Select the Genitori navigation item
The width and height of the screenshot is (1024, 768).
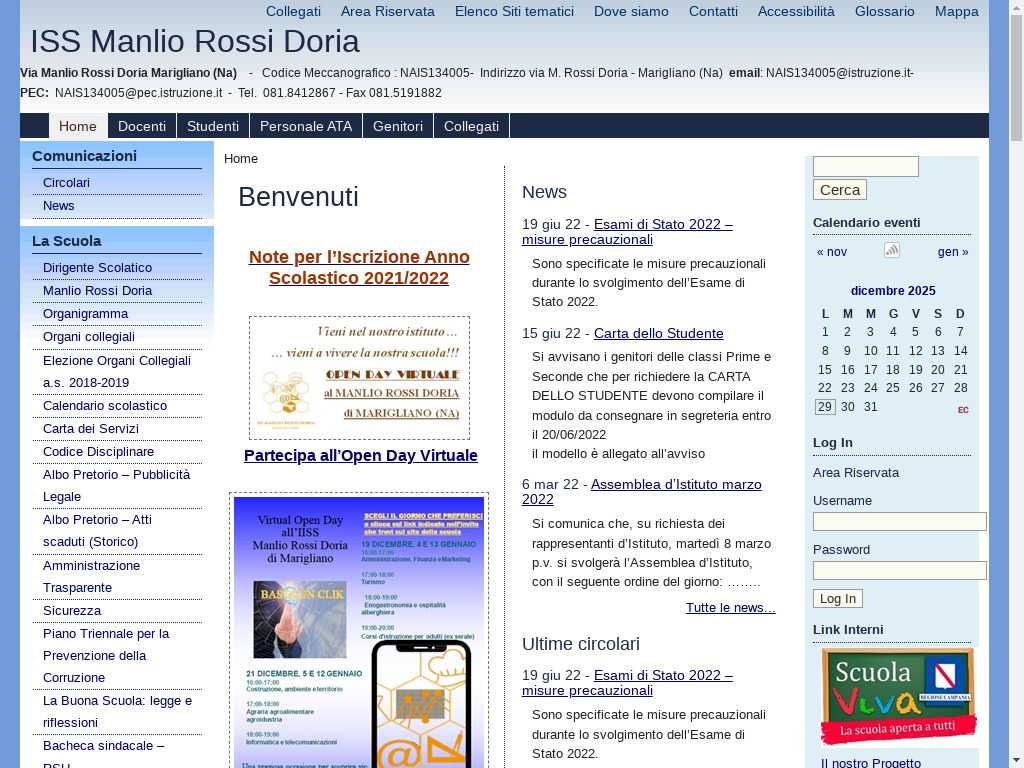tap(398, 126)
